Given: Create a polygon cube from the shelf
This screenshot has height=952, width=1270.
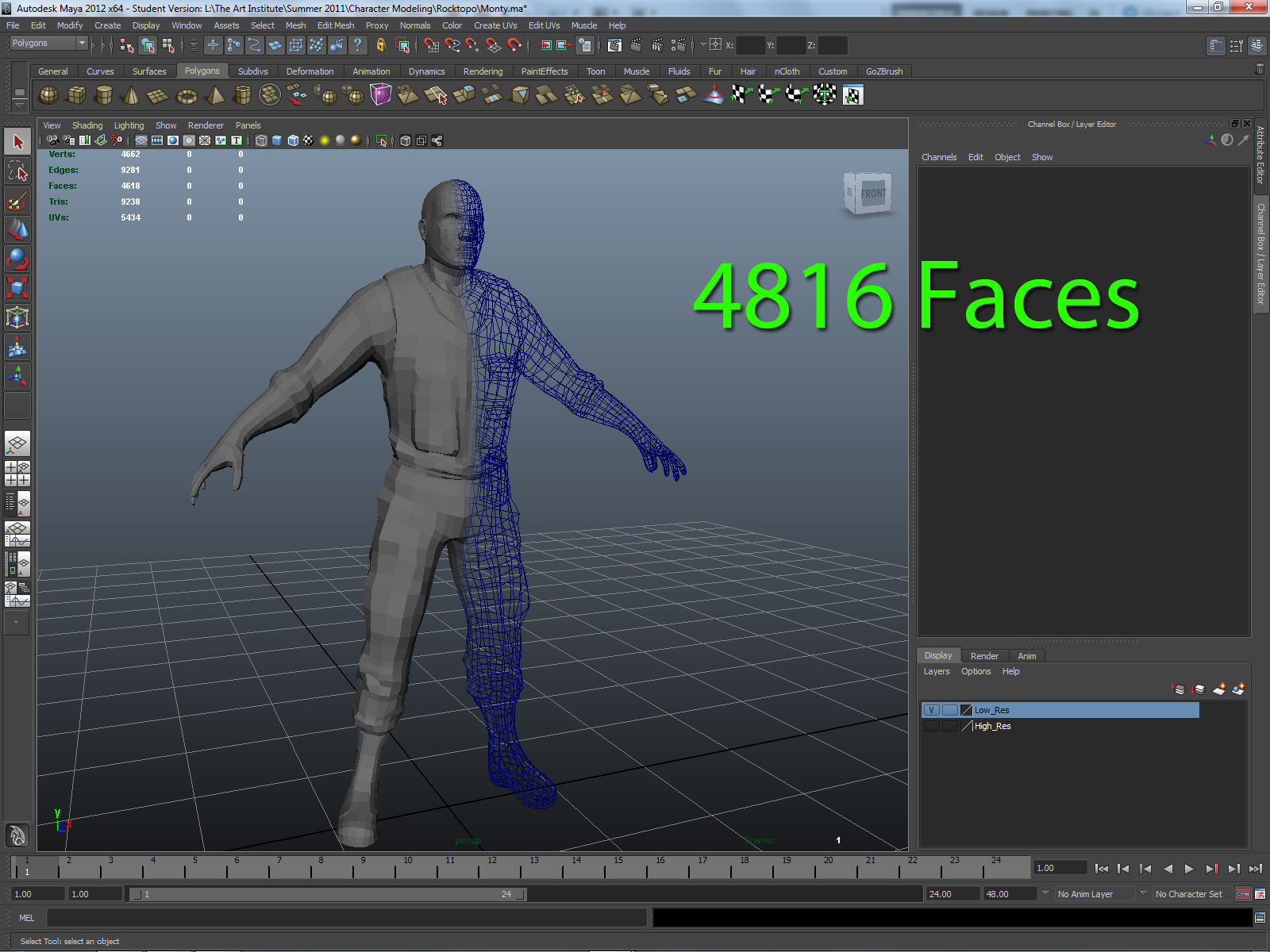Looking at the screenshot, I should tap(77, 96).
